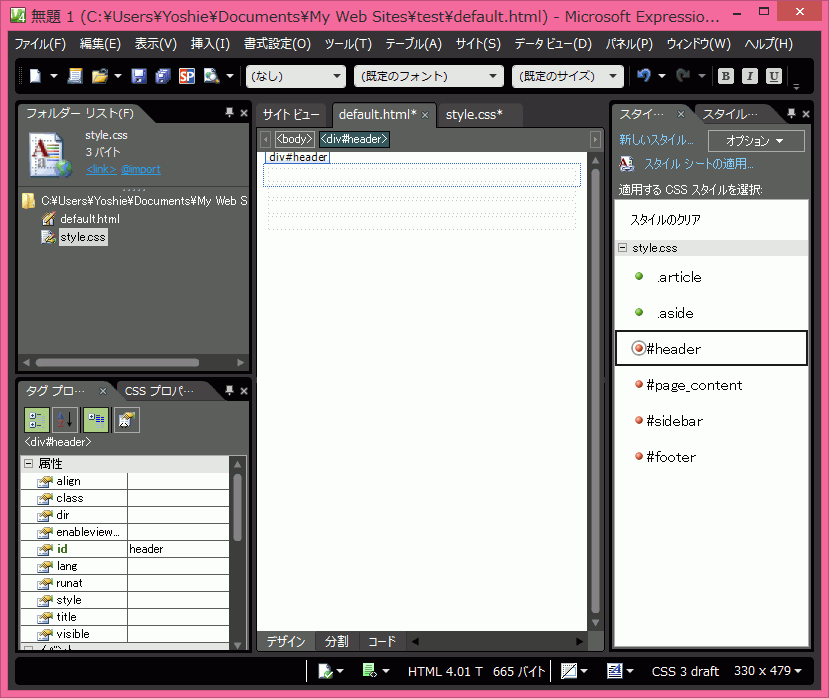Toggle Underline formatting button
This screenshot has width=829, height=698.
click(x=774, y=76)
